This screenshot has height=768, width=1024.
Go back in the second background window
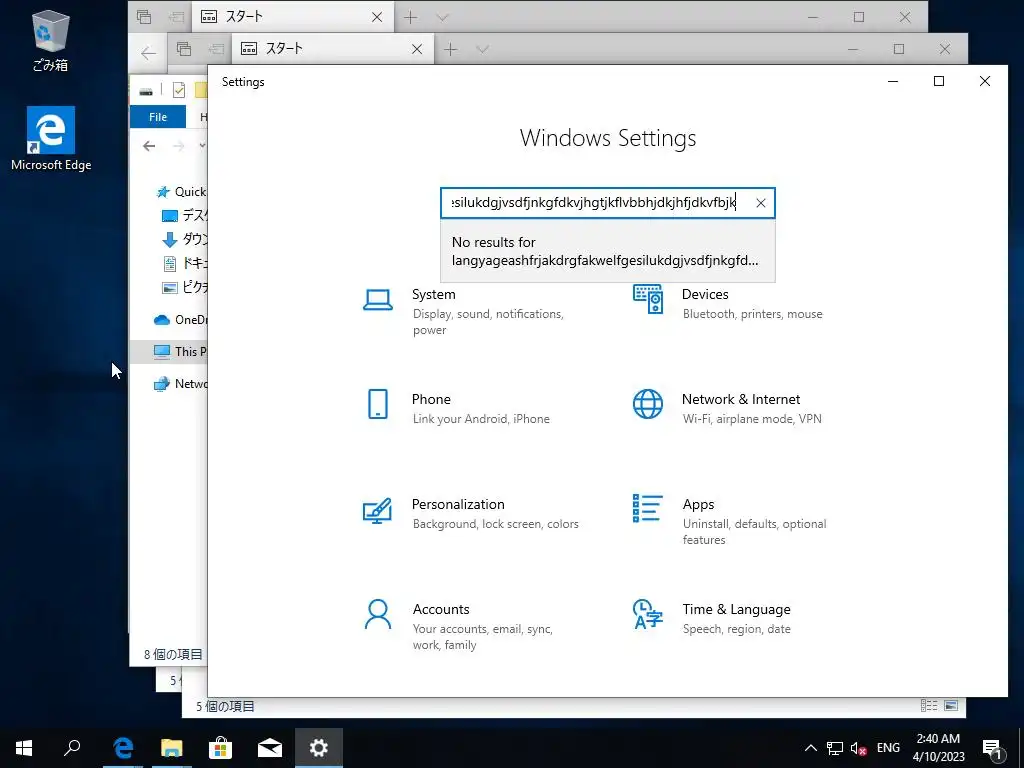[149, 52]
